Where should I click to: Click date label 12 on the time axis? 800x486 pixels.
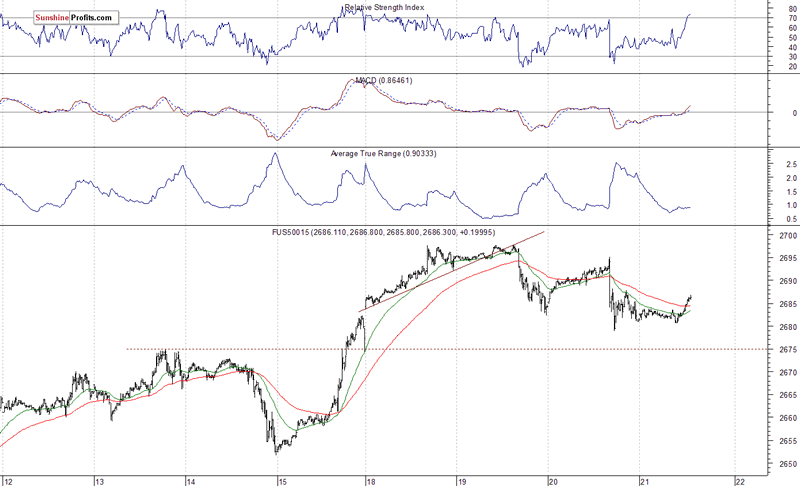[8, 479]
